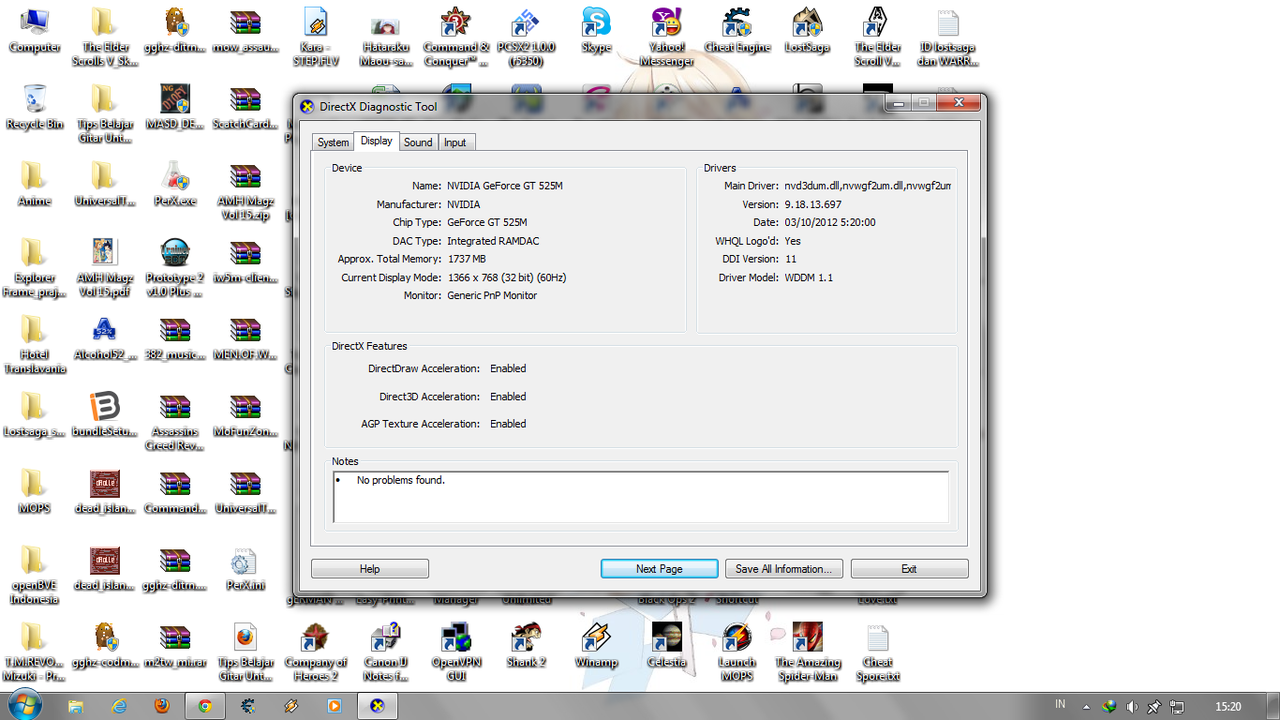Click Save All Information button
1280x720 pixels.
tap(784, 569)
